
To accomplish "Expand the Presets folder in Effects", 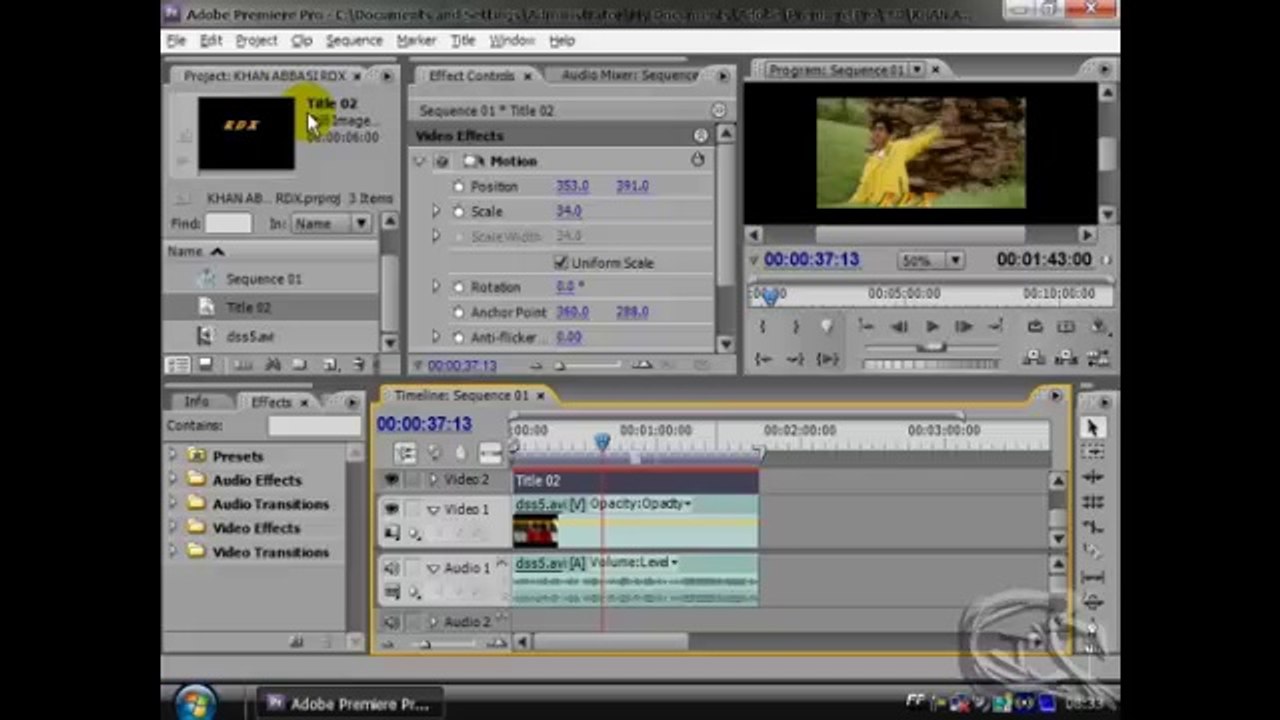I will (x=172, y=455).
